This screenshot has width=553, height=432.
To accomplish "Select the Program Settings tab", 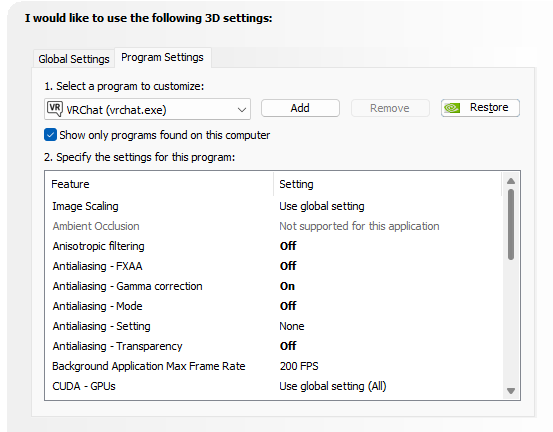I will pos(163,57).
